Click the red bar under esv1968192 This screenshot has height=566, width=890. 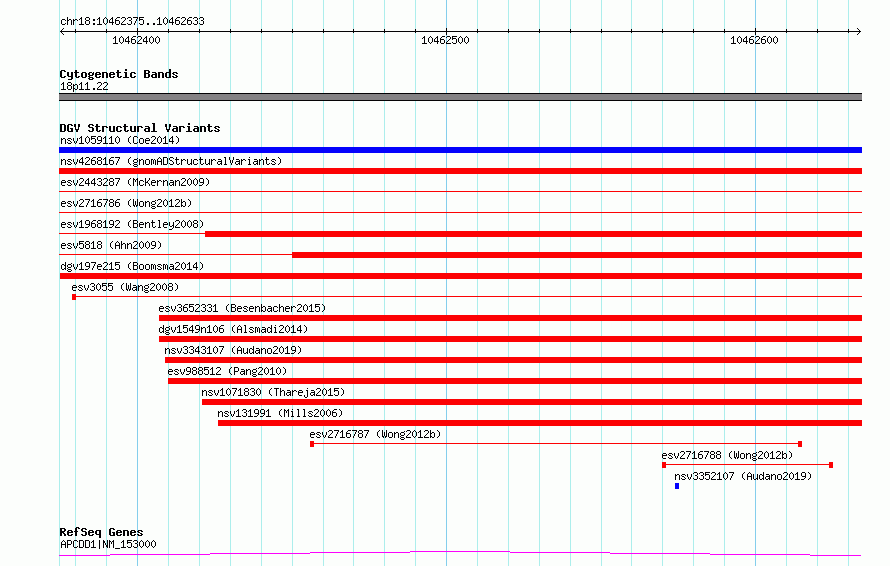click(534, 234)
